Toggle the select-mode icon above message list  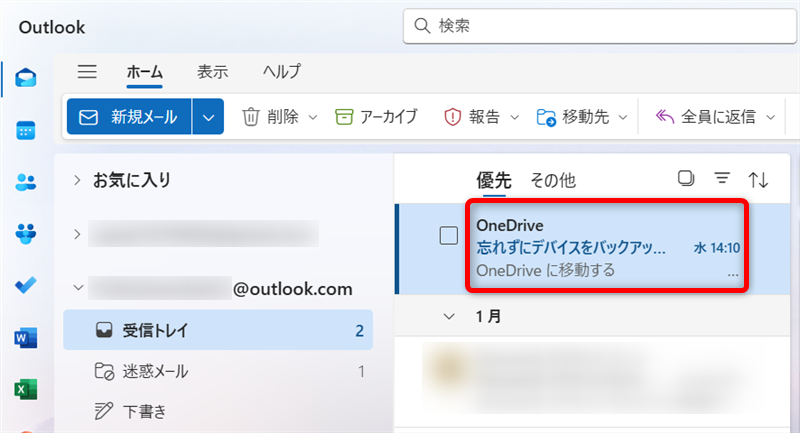point(686,179)
